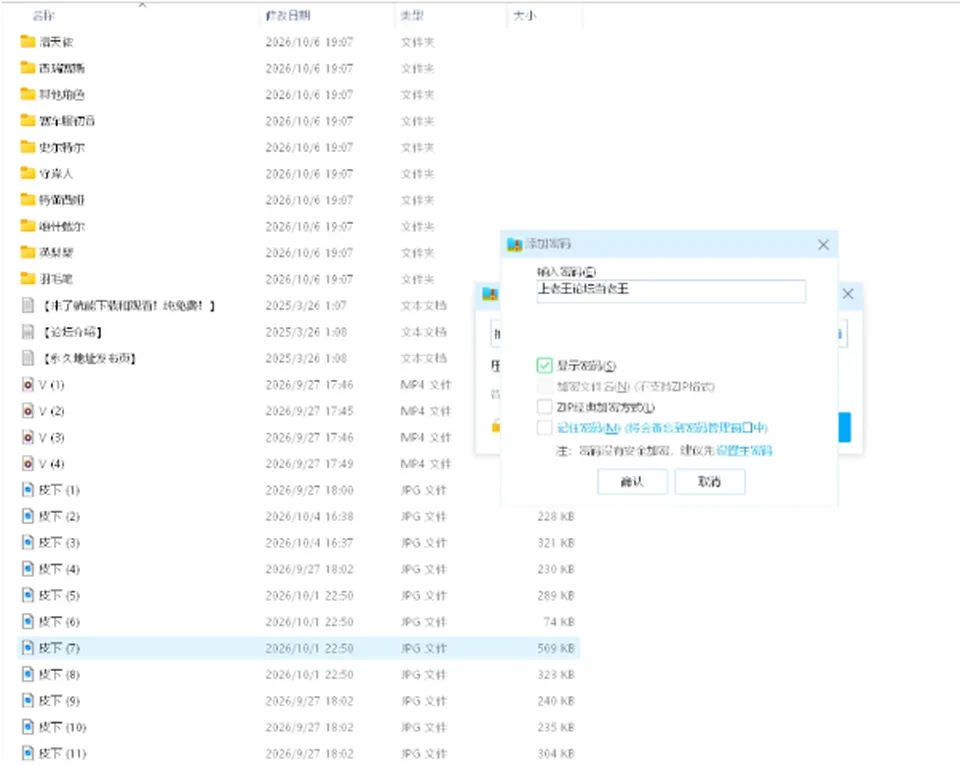Select the V (4) video file icon
960x765 pixels.
click(x=28, y=463)
